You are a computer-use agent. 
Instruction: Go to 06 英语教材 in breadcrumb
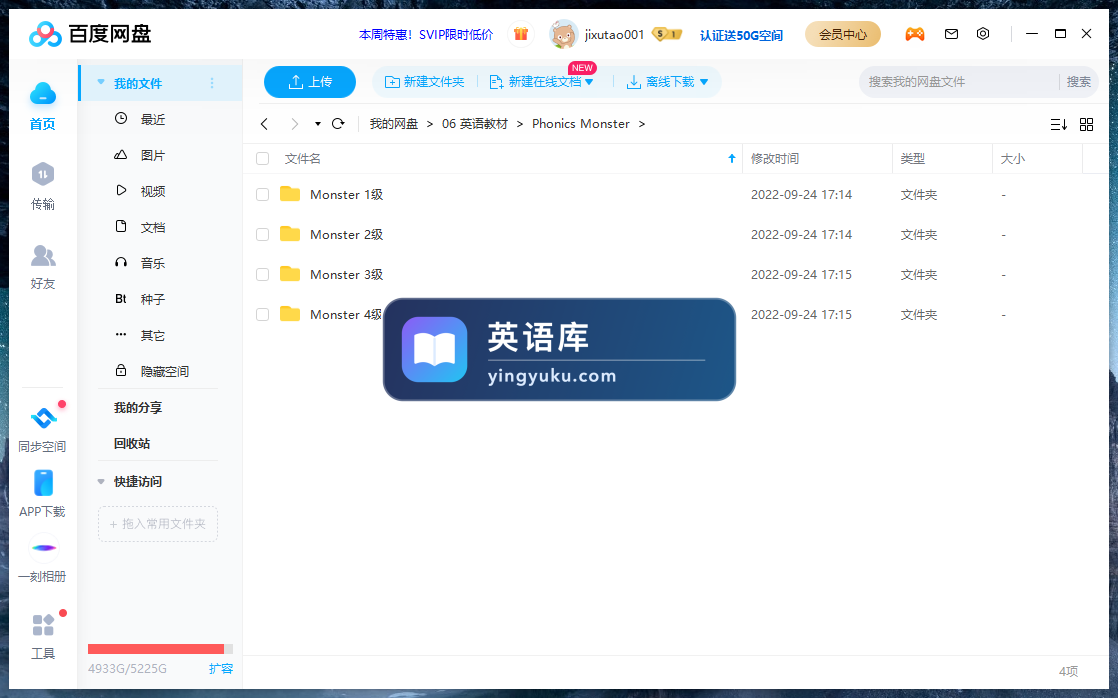point(475,124)
